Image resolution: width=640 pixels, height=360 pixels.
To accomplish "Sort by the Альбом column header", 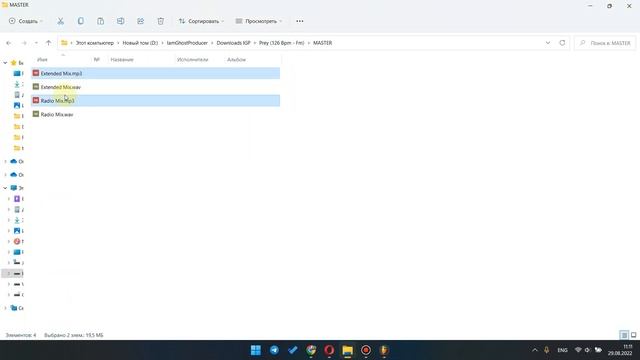I will (236, 60).
